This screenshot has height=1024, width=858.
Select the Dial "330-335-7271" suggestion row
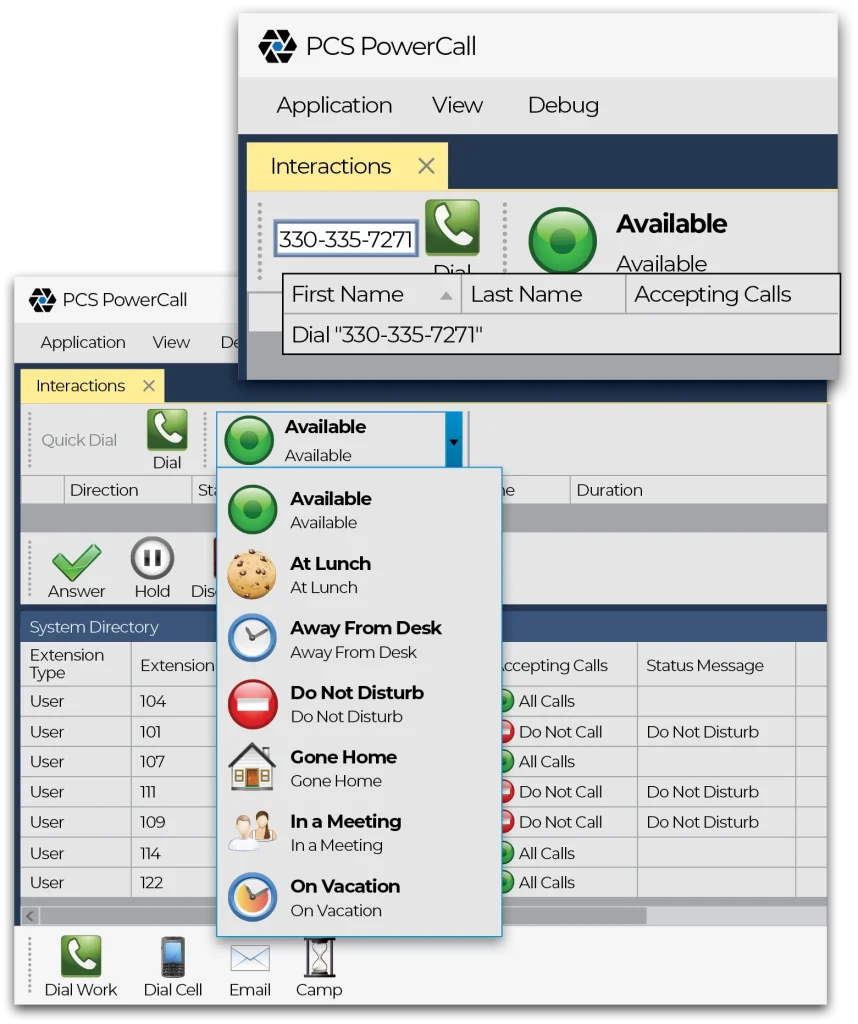(x=561, y=334)
